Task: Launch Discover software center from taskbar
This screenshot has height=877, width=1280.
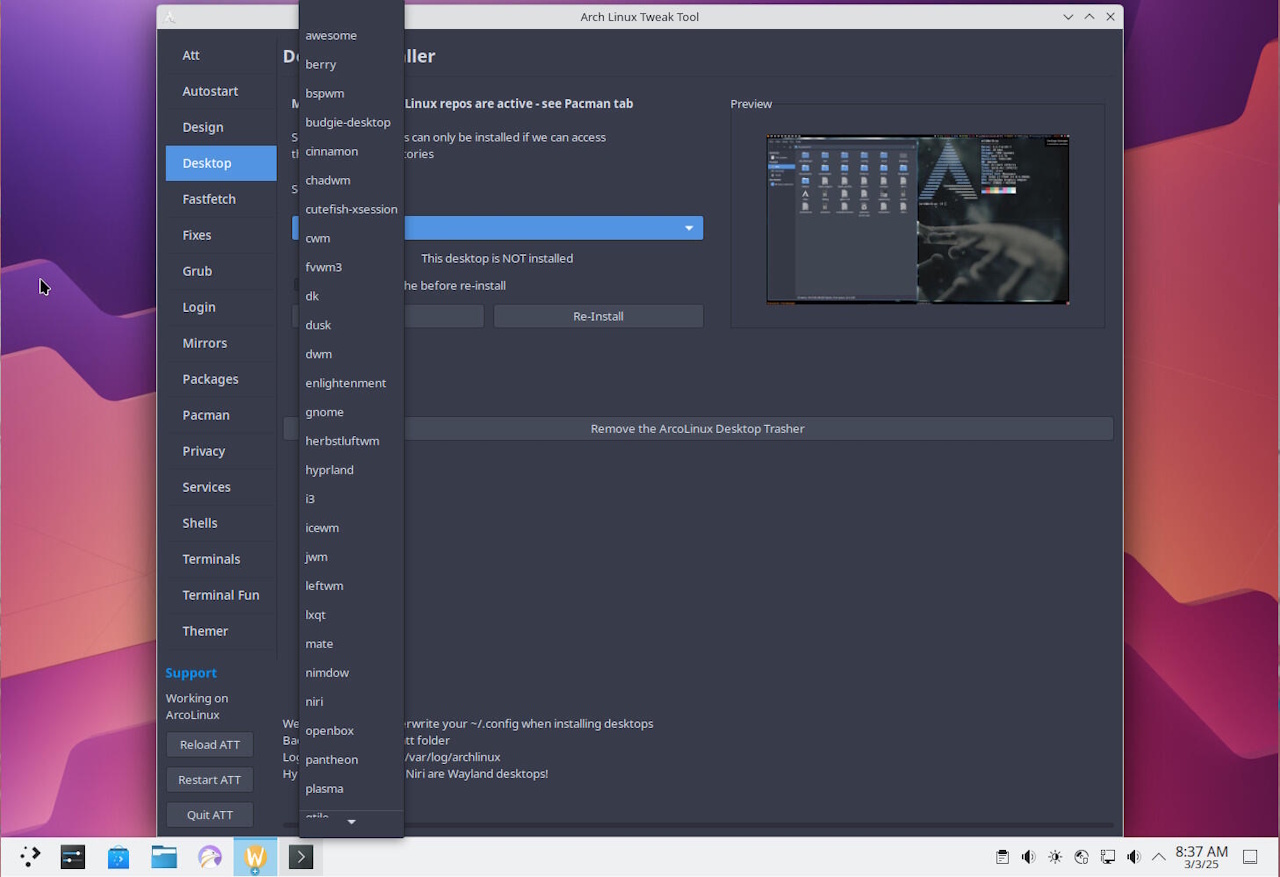Action: pyautogui.click(x=118, y=856)
